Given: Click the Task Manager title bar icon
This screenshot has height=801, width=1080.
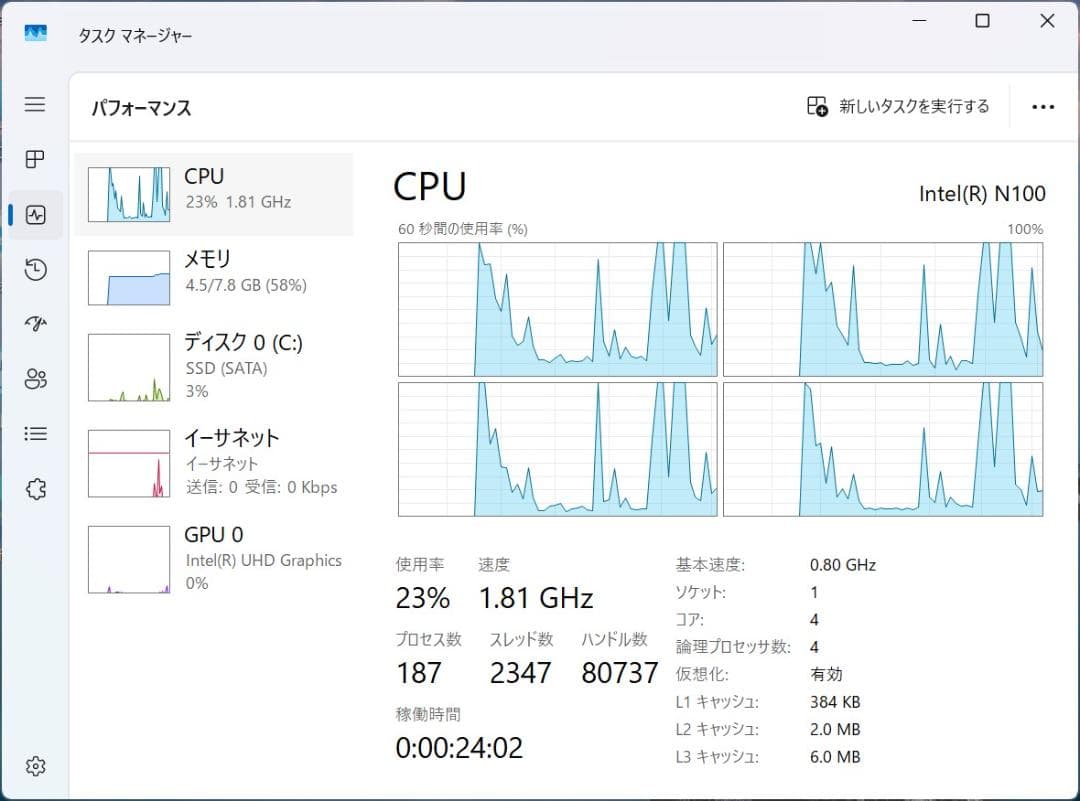Looking at the screenshot, I should (x=35, y=31).
